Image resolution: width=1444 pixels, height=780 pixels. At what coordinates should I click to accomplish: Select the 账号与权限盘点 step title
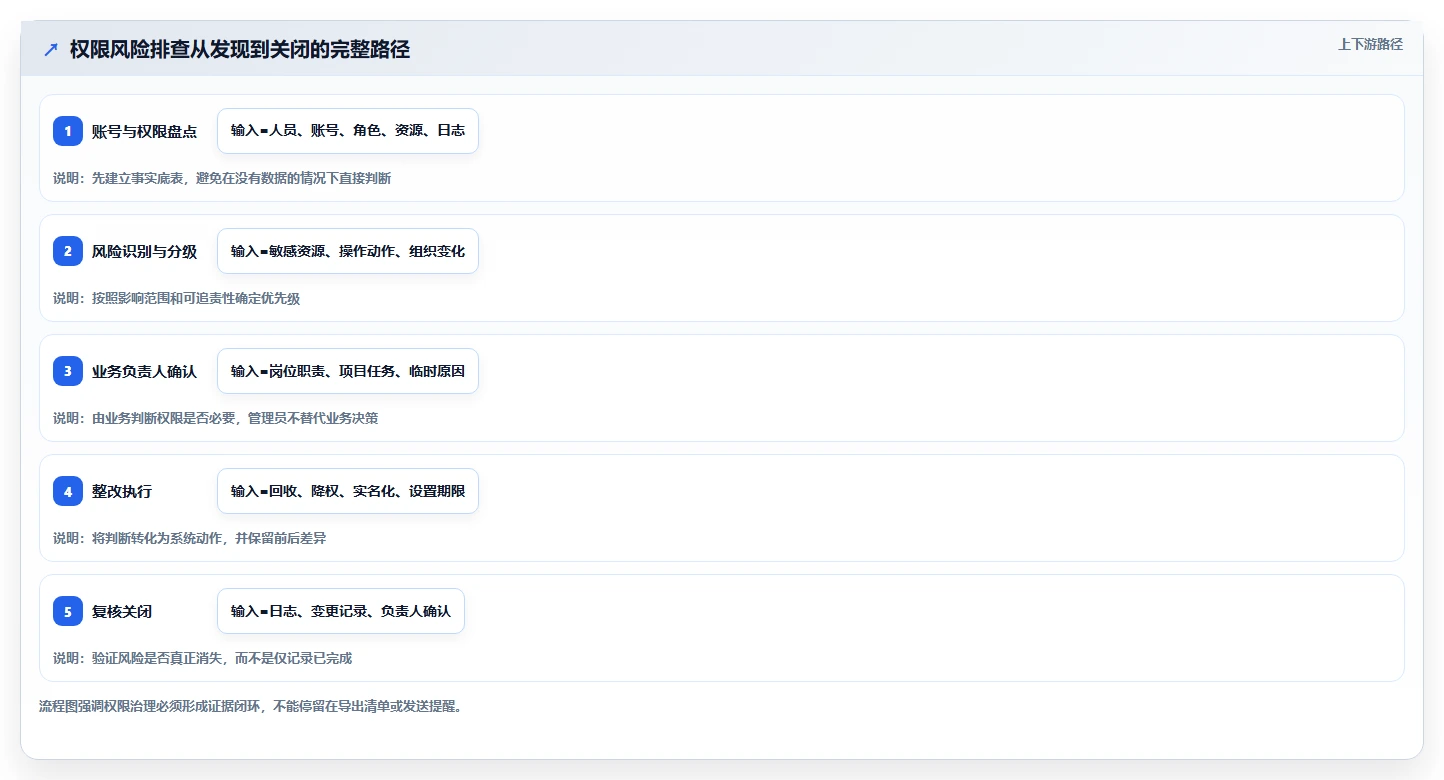coord(144,131)
